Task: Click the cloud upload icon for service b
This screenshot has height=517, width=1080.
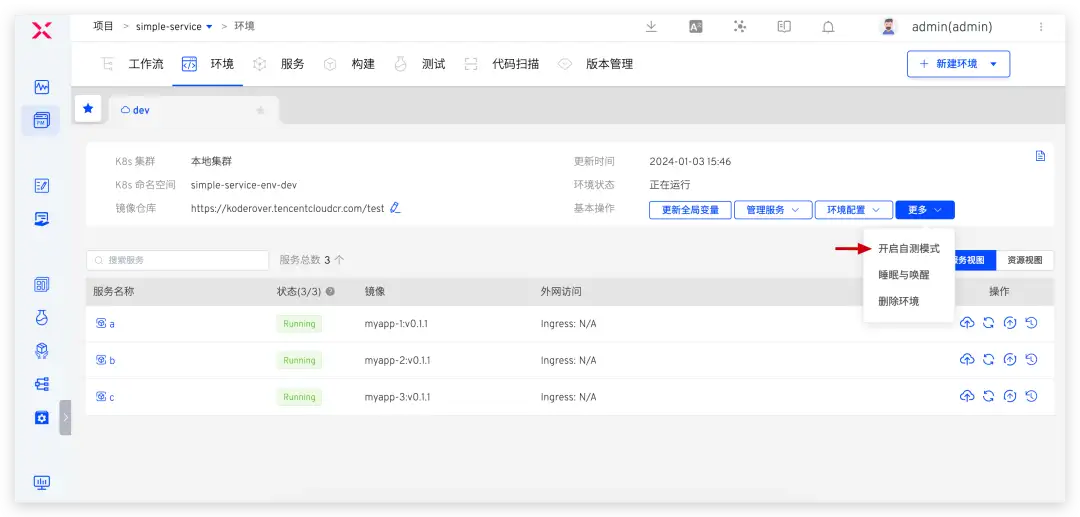Action: coord(967,360)
